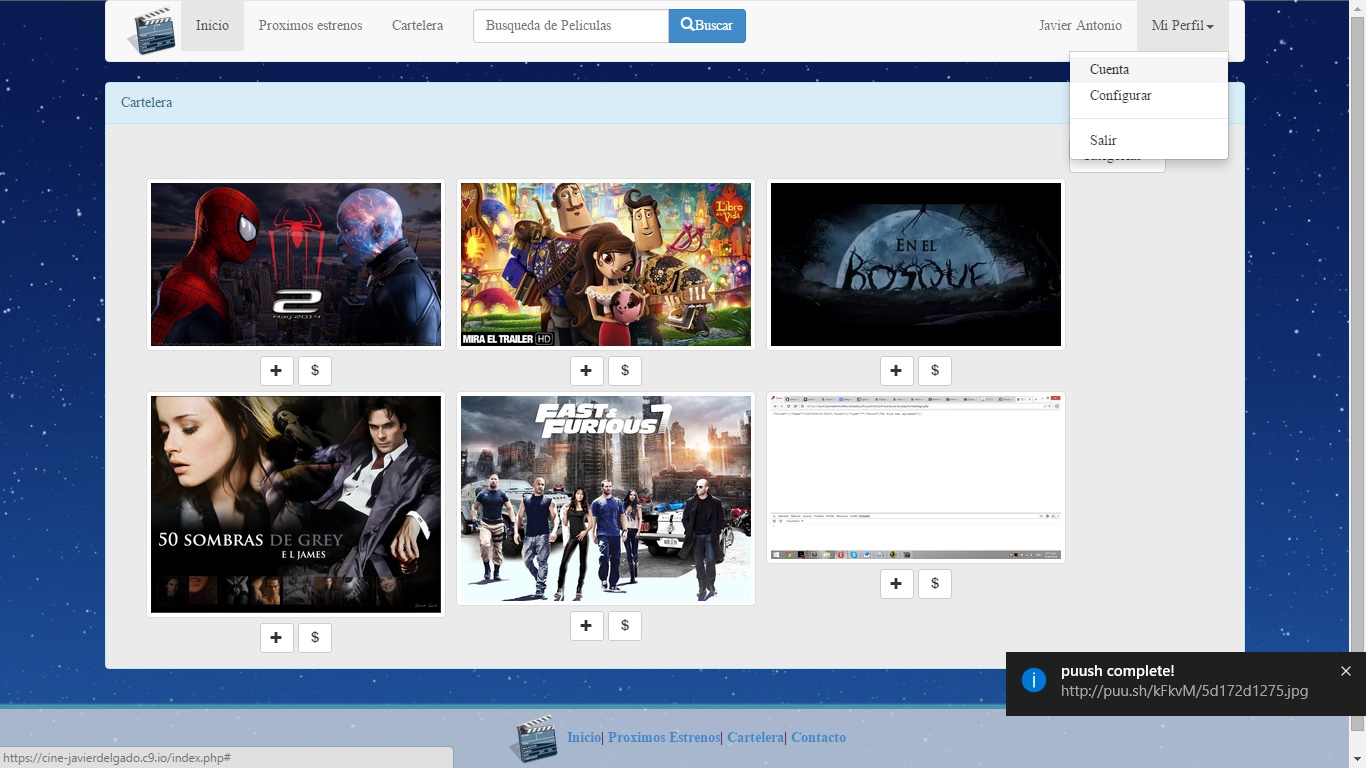Click the plus button under 50 Sombras de Grey
This screenshot has width=1366, height=768.
(x=277, y=638)
